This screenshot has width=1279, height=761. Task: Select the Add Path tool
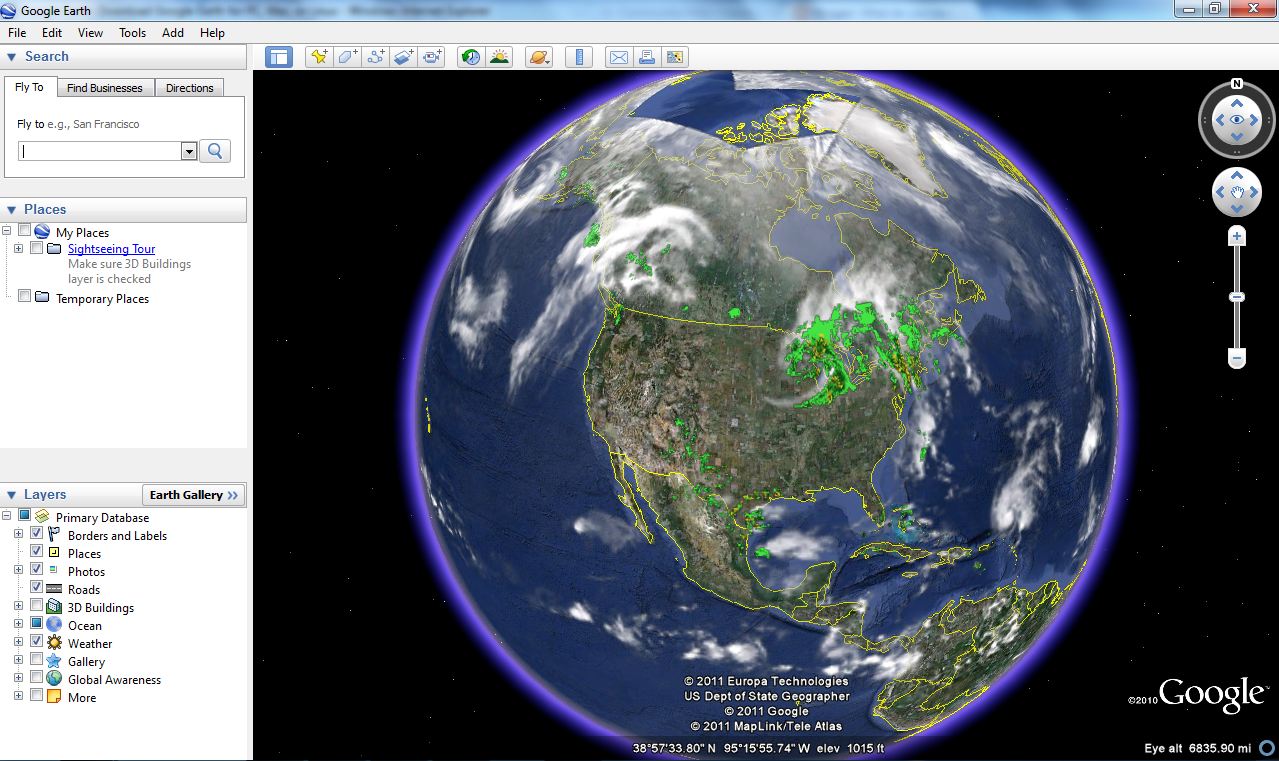(375, 57)
